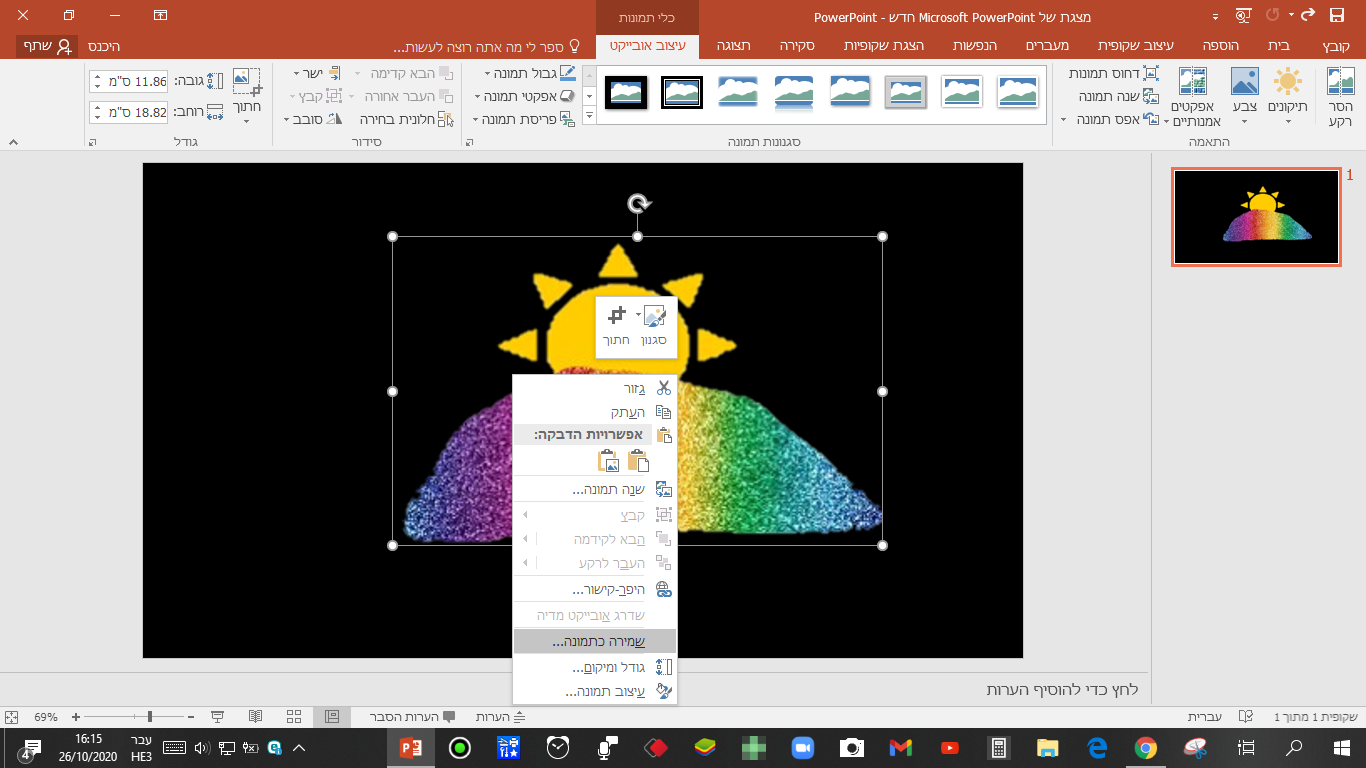Click Cut (גזור) scissors in context menu
The image size is (1366, 768).
663,388
